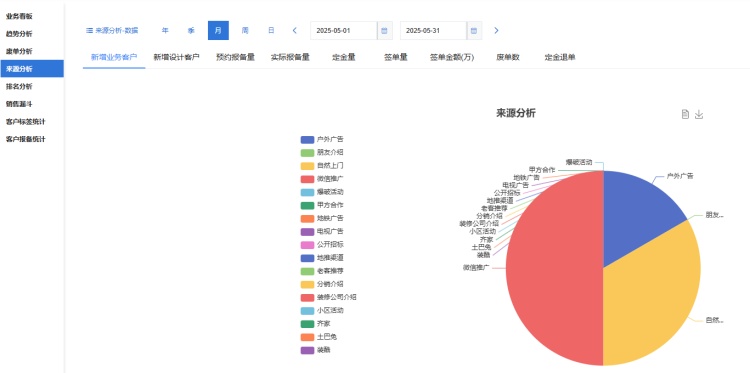Switch to 新增设计客户 tab

pos(176,57)
